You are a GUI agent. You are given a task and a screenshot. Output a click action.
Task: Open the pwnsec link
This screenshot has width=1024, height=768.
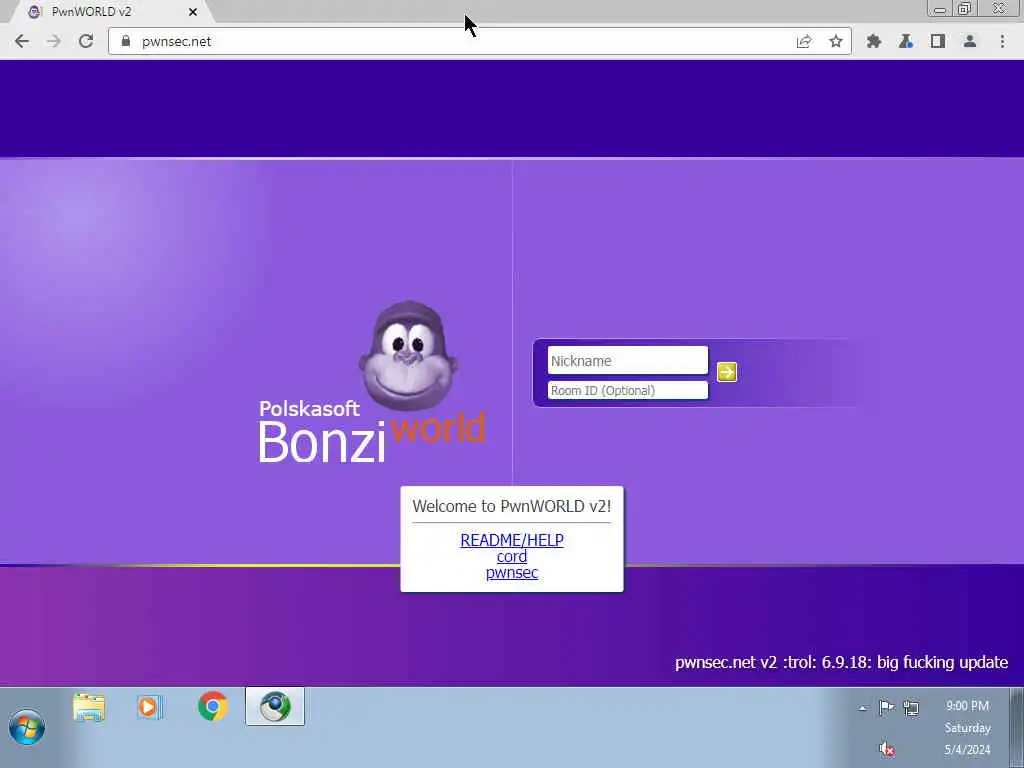click(512, 573)
